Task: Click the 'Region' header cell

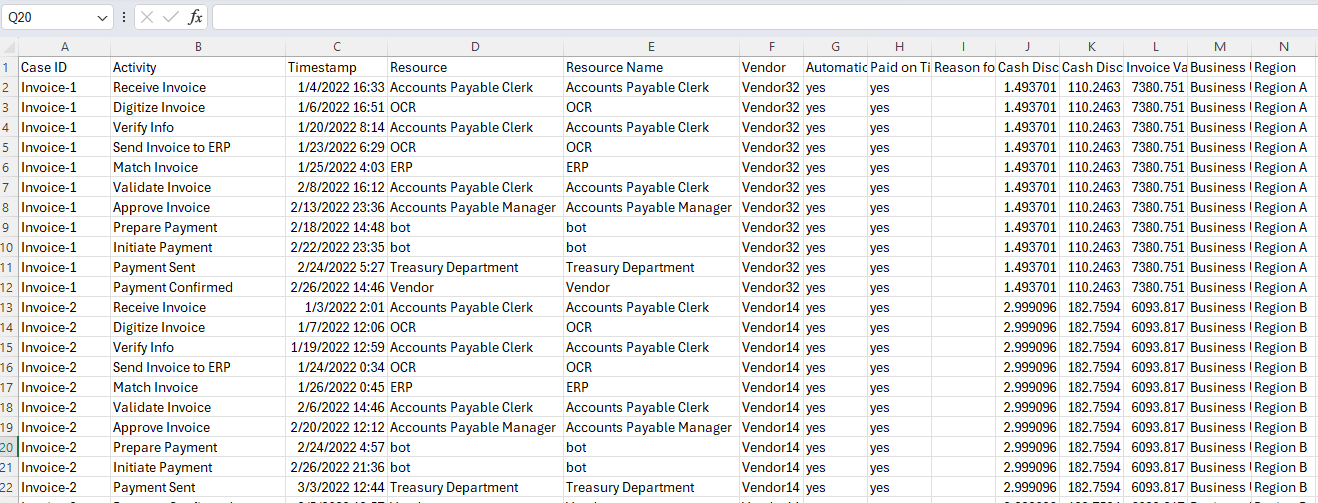Action: [1283, 67]
